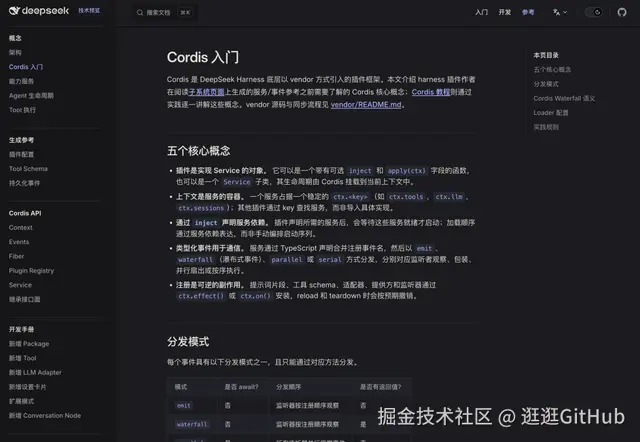The height and width of the screenshot is (442, 640).
Task: Click the apply(ctx) inline code
Action: pos(407,171)
